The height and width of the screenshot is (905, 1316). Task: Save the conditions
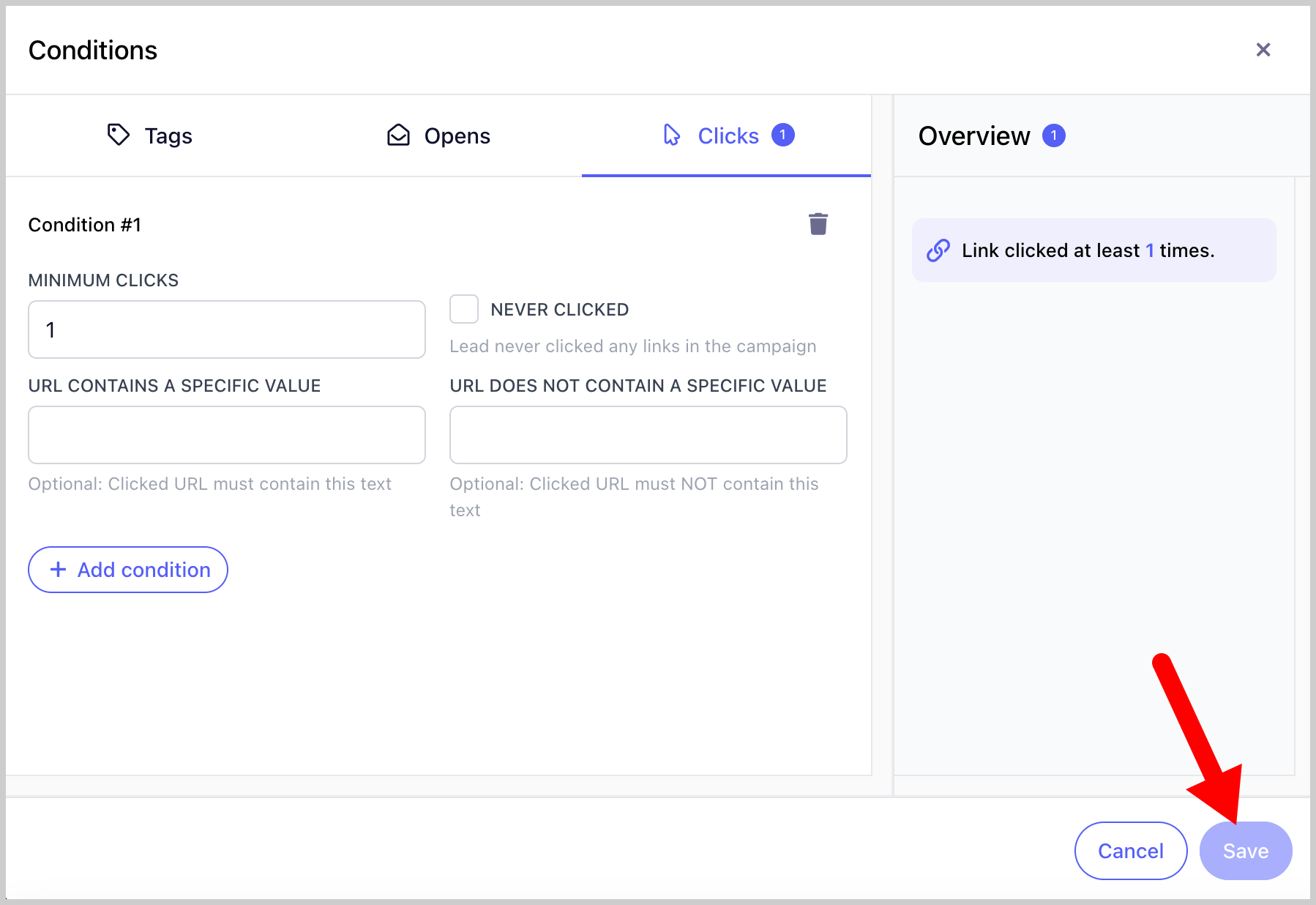click(1245, 851)
